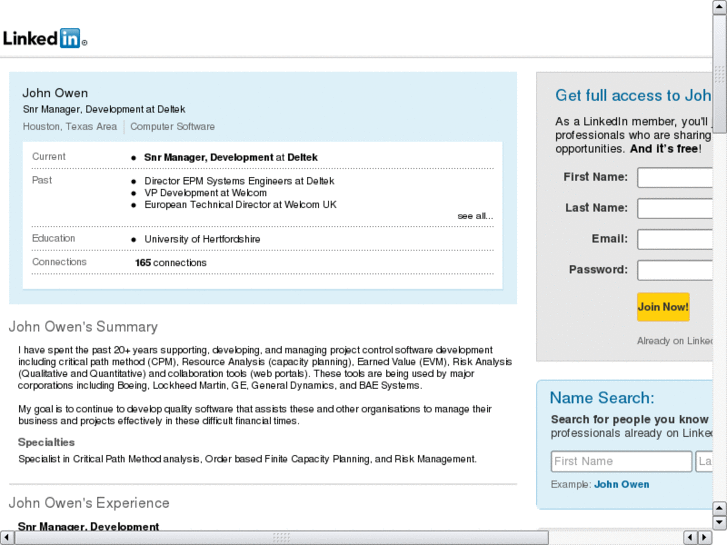
Task: Click the Computer Software industry text
Action: click(x=172, y=127)
